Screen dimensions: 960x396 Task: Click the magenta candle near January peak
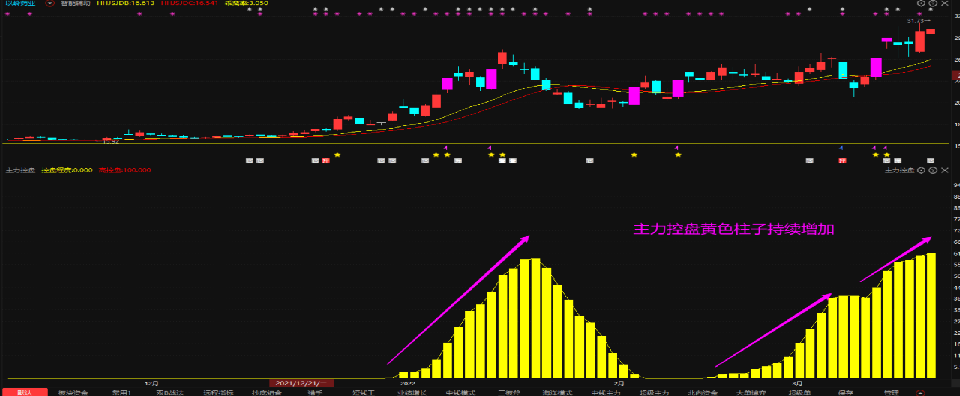[491, 78]
